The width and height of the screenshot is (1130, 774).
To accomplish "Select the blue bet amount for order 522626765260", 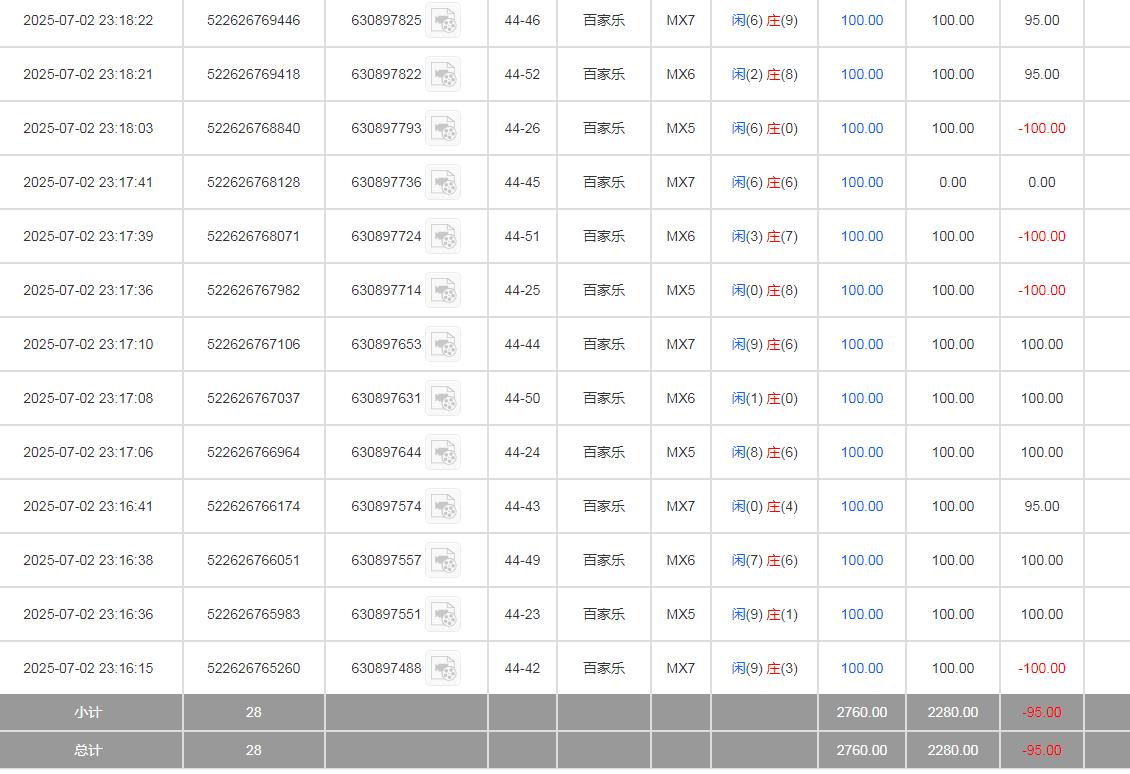I will click(861, 669).
